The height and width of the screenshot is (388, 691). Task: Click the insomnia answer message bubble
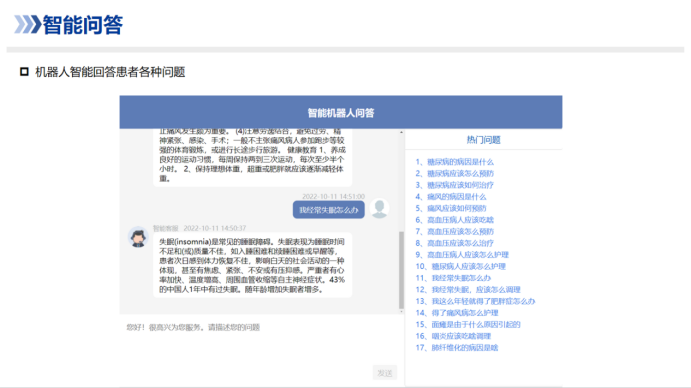tap(253, 265)
